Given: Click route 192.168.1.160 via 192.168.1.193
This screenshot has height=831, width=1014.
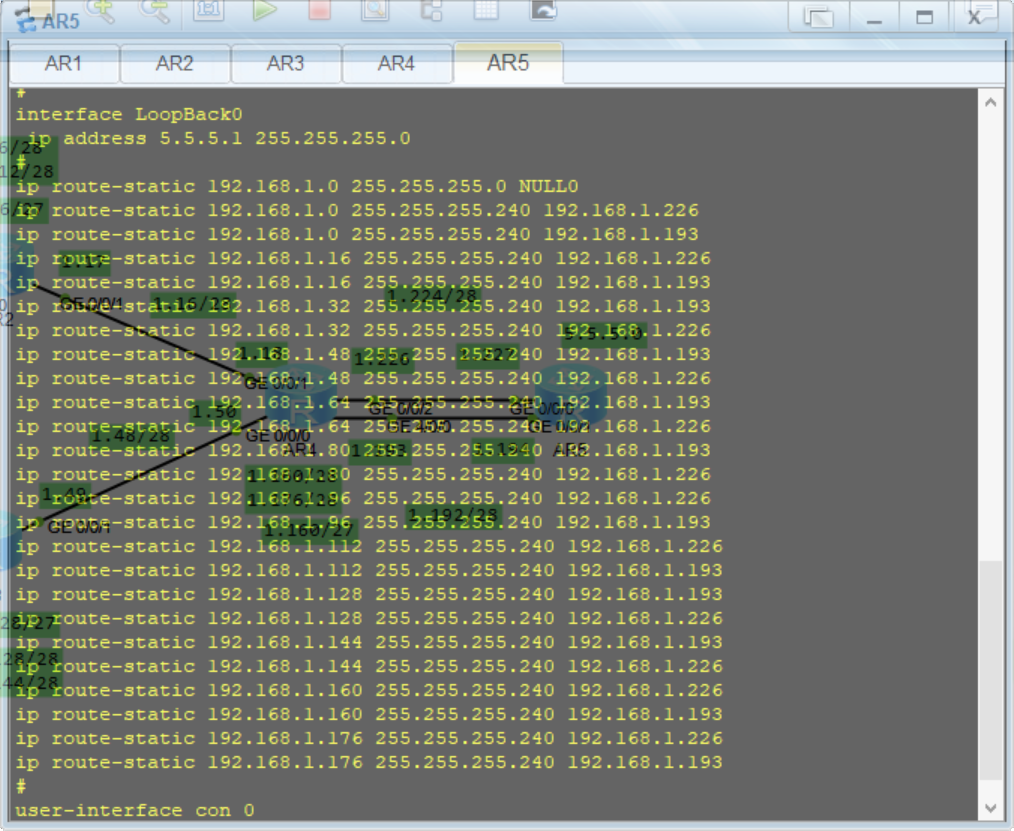Looking at the screenshot, I should (x=369, y=714).
